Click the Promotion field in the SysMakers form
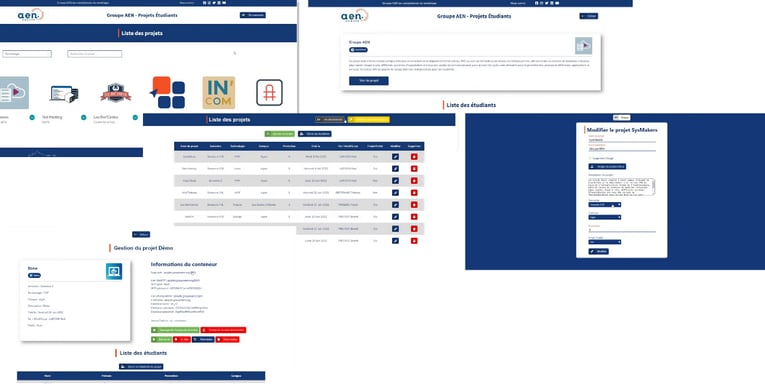Screen dimensions: 765x384 (622, 230)
